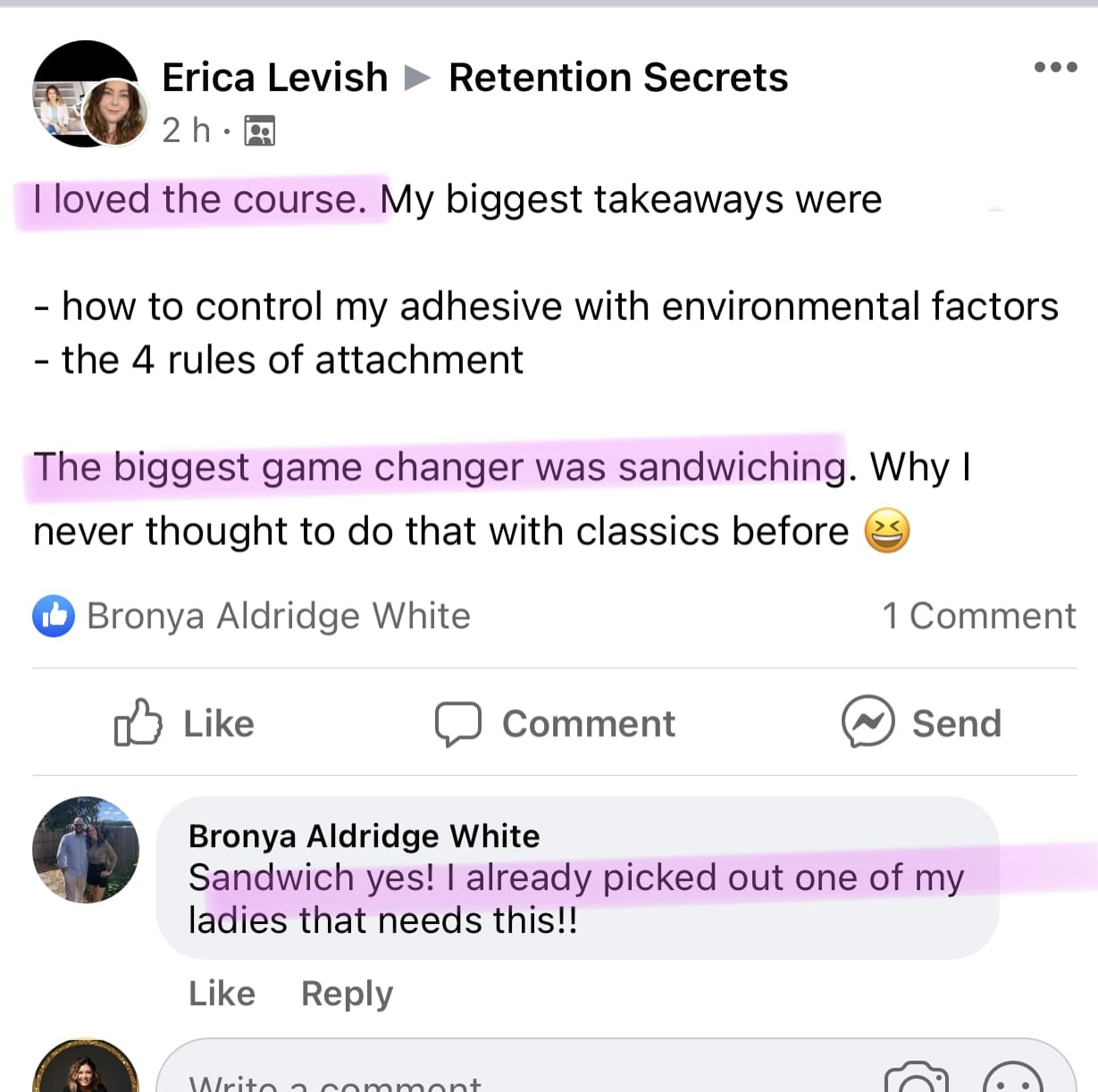Image resolution: width=1098 pixels, height=1092 pixels.
Task: Open the three-dot post options menu
Action: (x=1055, y=67)
